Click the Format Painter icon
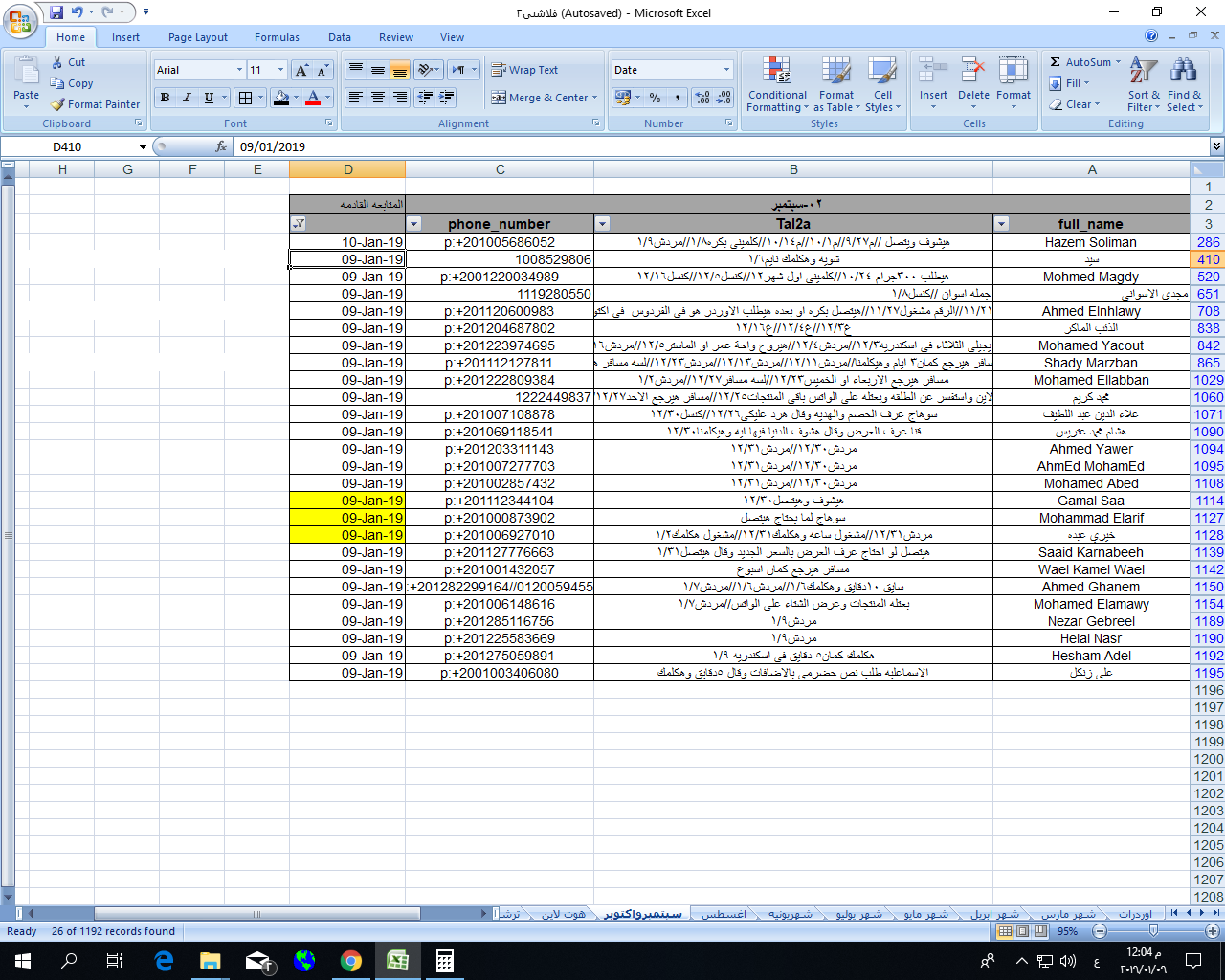1225x980 pixels. coord(59,104)
